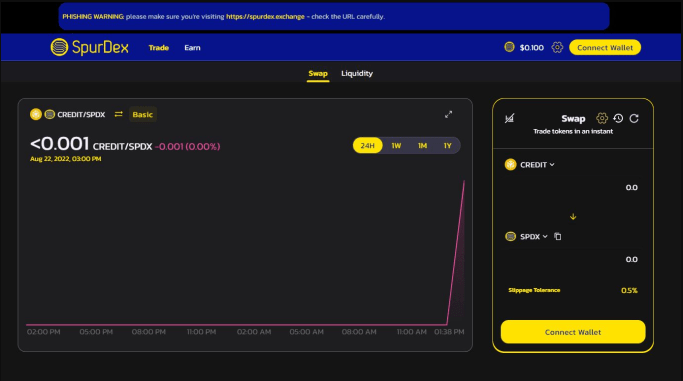Screen dimensions: 683x381
Task: Click the SPDX amount input field
Action: pos(573,260)
